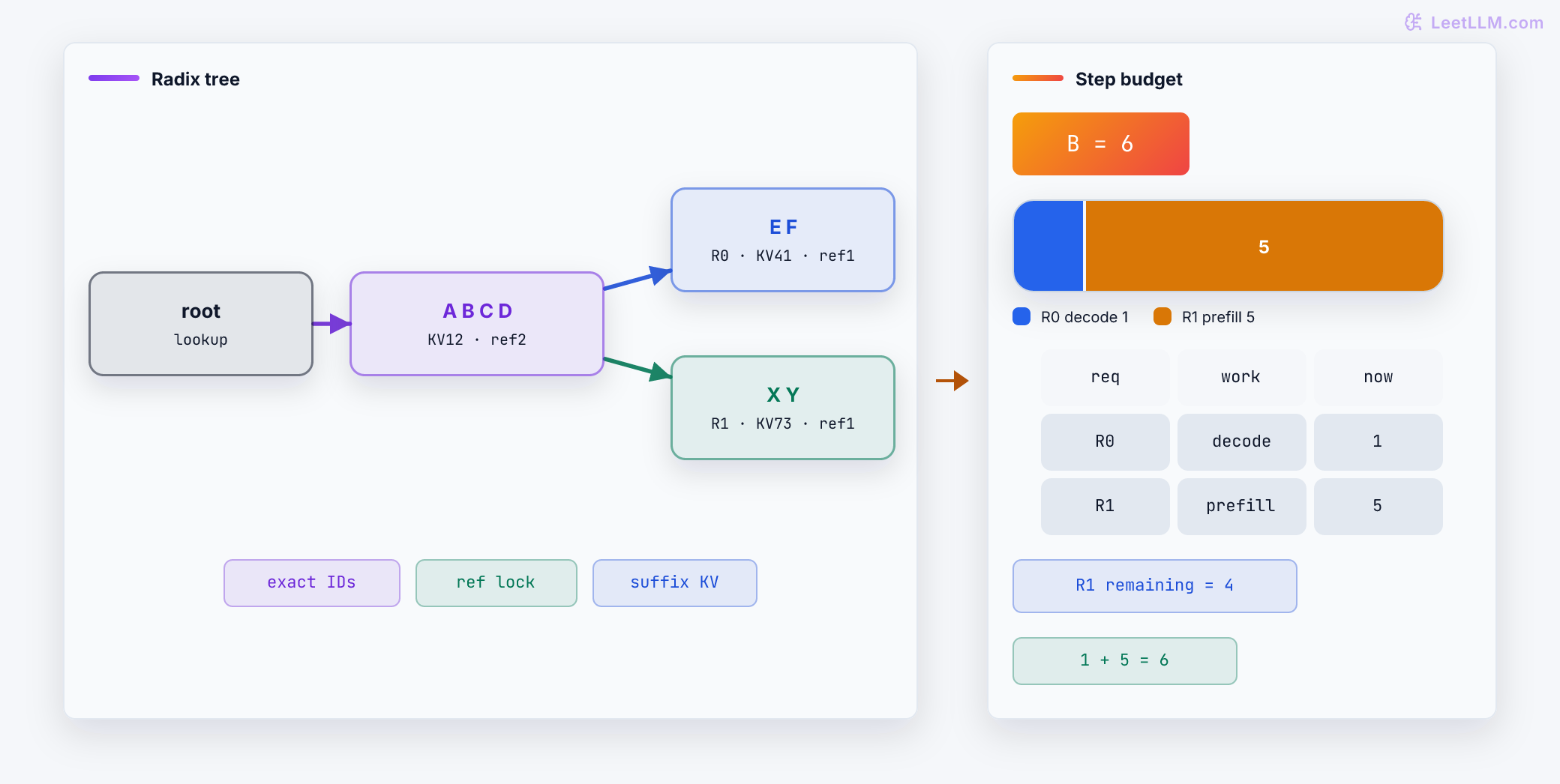Click the KV12 · ref2 text
The height and width of the screenshot is (784, 1560).
pyautogui.click(x=477, y=340)
